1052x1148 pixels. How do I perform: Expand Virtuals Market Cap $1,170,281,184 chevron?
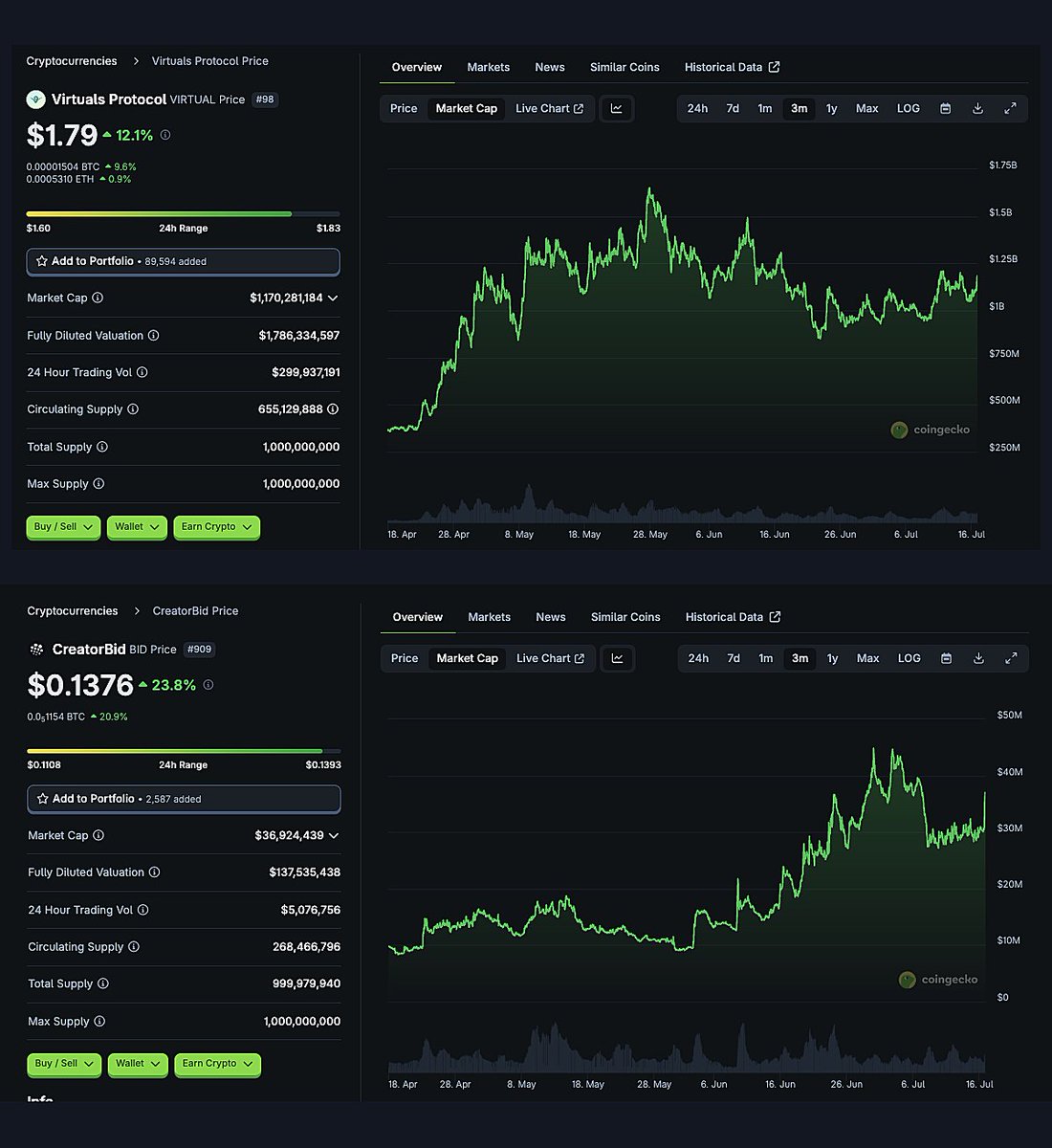tap(333, 298)
